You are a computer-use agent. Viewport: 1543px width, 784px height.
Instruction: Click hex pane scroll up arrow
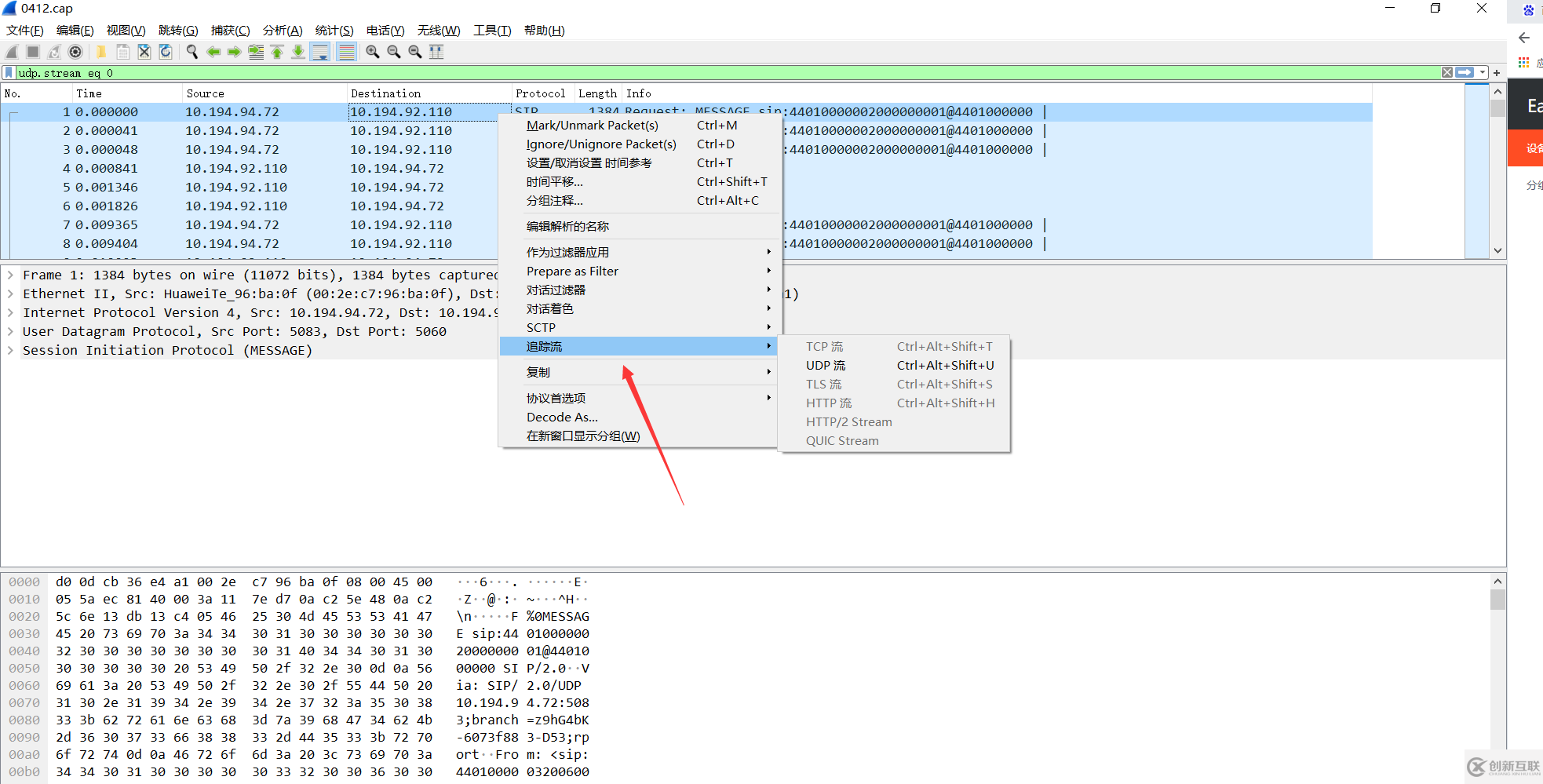[x=1497, y=582]
